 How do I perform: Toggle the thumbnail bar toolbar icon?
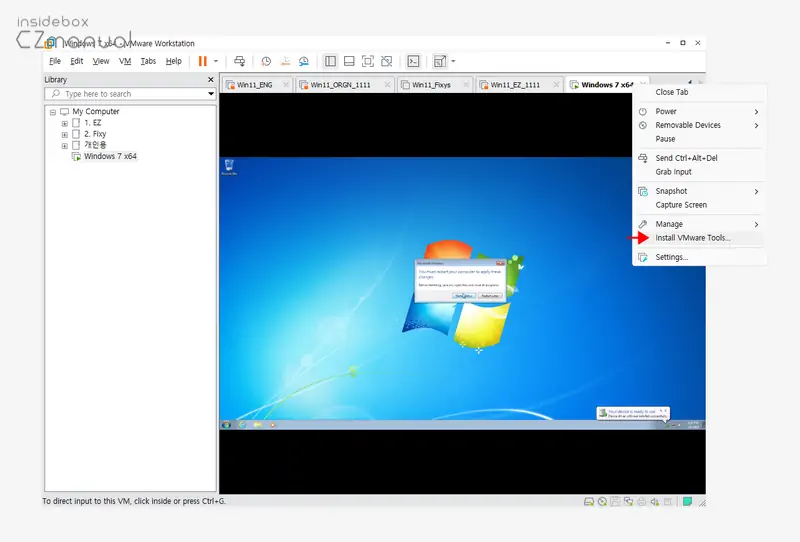349,61
